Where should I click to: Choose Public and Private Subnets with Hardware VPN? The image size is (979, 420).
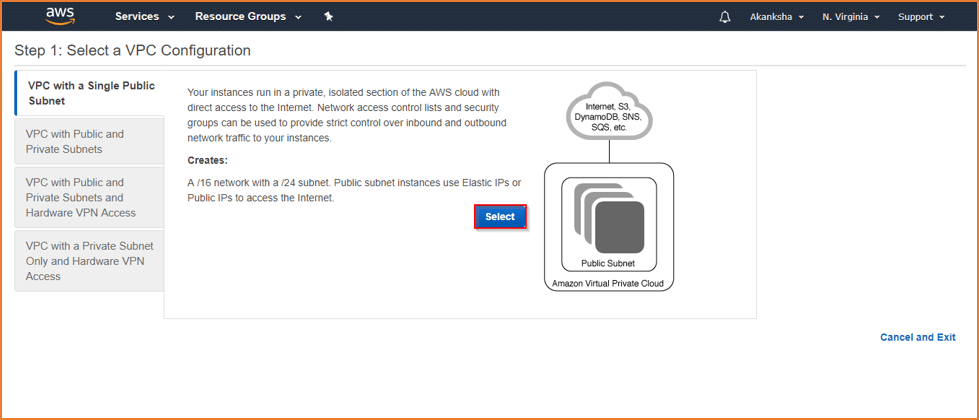(90, 197)
